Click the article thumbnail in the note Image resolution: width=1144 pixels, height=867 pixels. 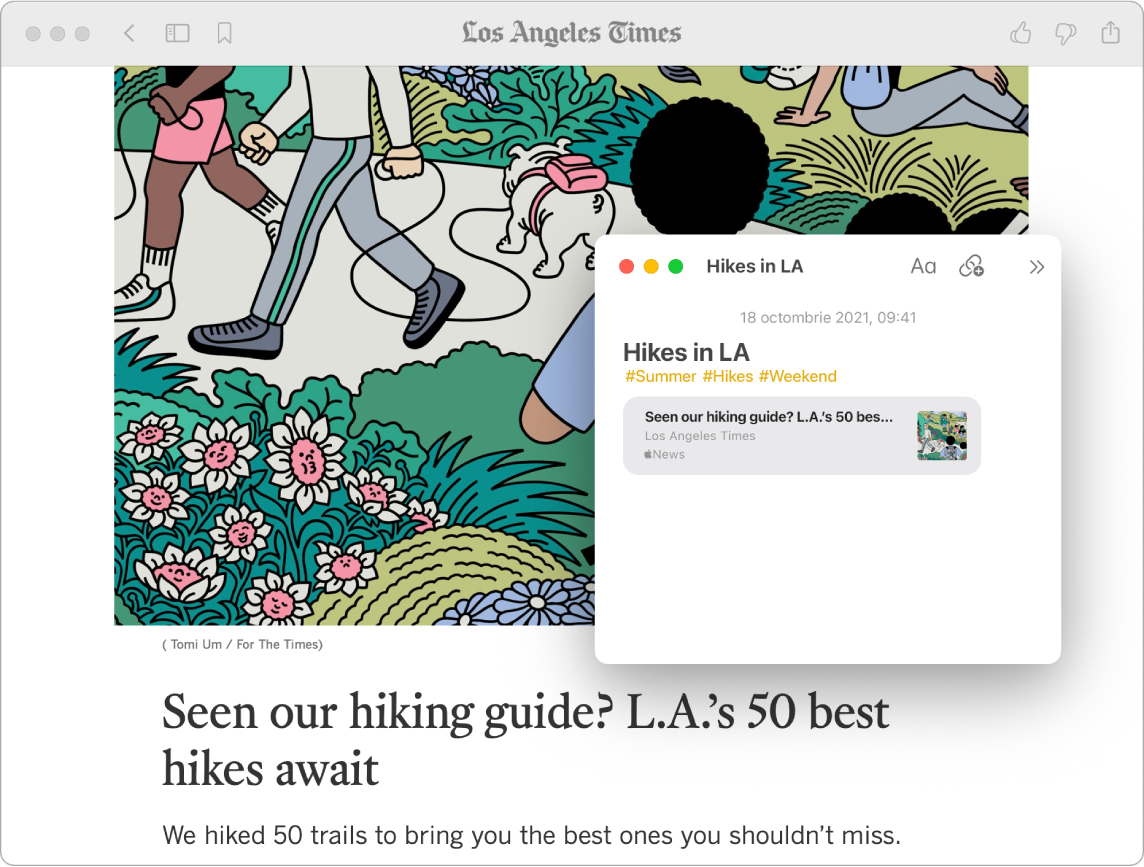coord(940,434)
